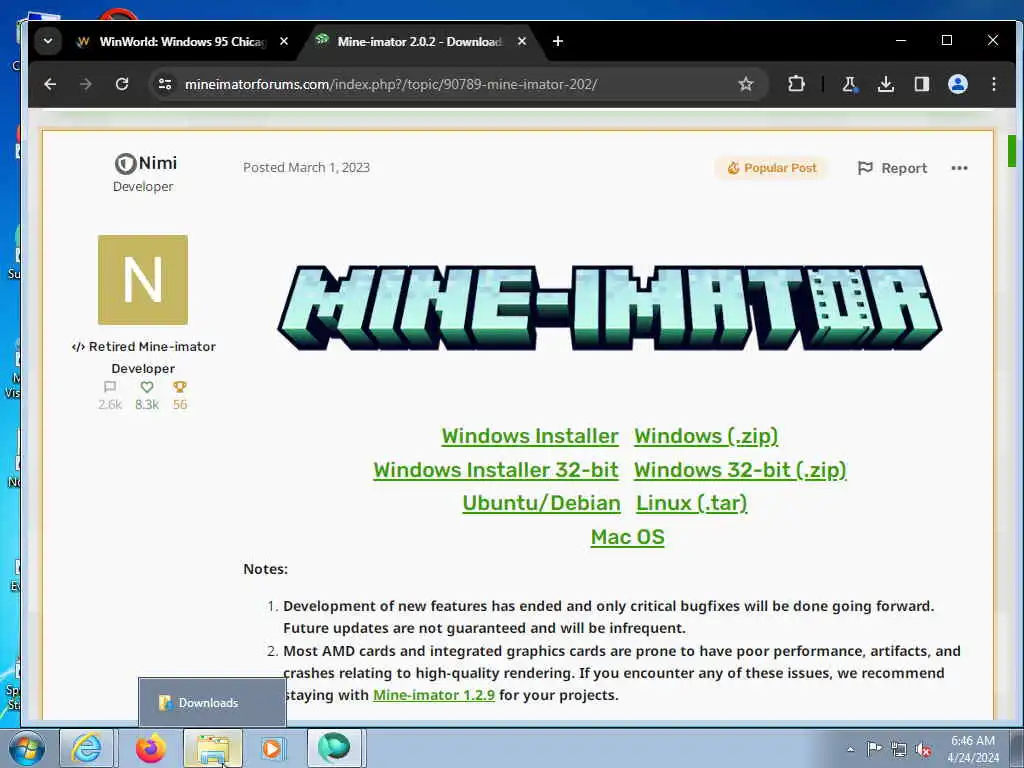Viewport: 1024px width, 768px height.
Task: Download the Linux (.tar) link
Action: pyautogui.click(x=692, y=504)
